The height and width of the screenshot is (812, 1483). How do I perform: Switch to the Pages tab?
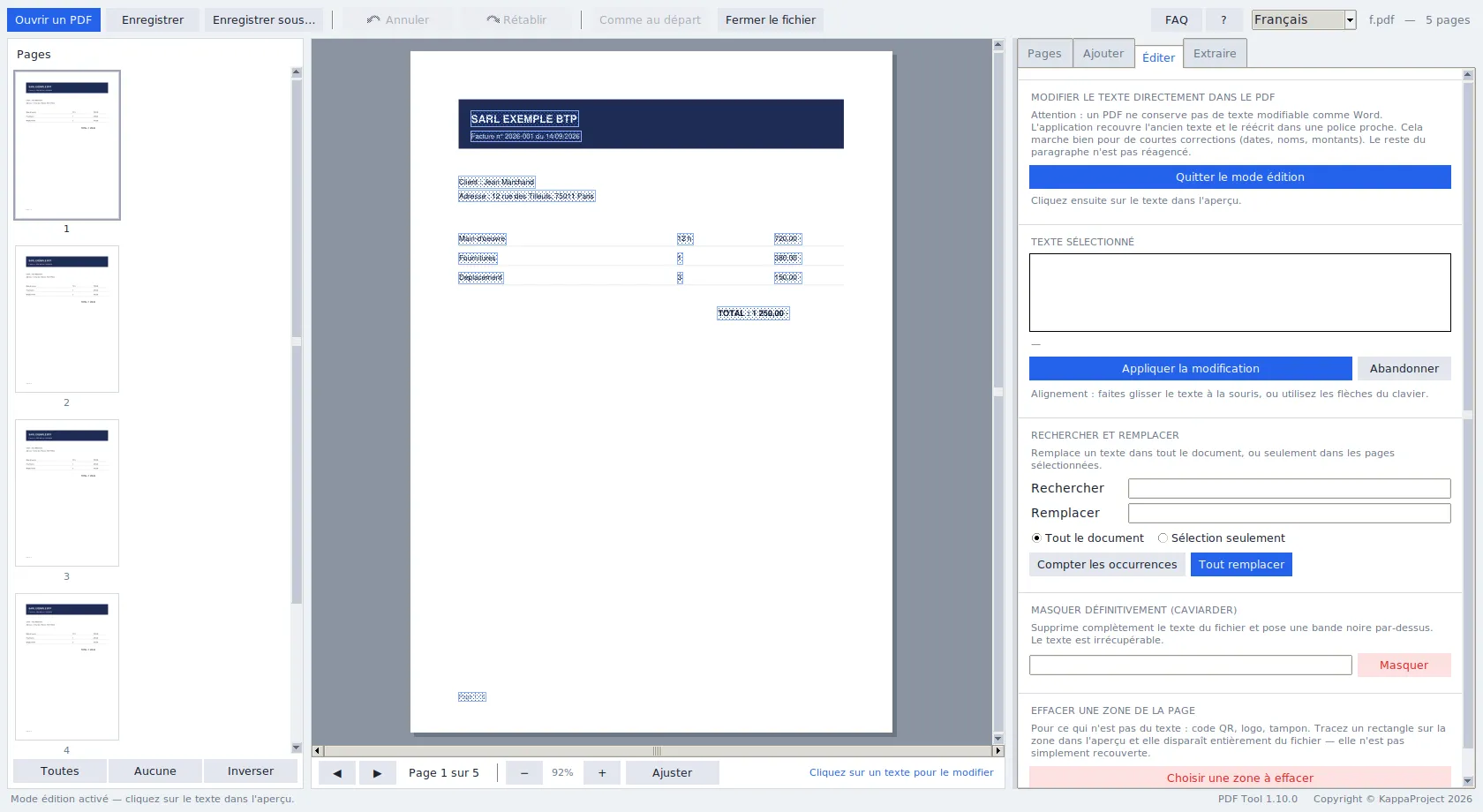(x=1044, y=53)
